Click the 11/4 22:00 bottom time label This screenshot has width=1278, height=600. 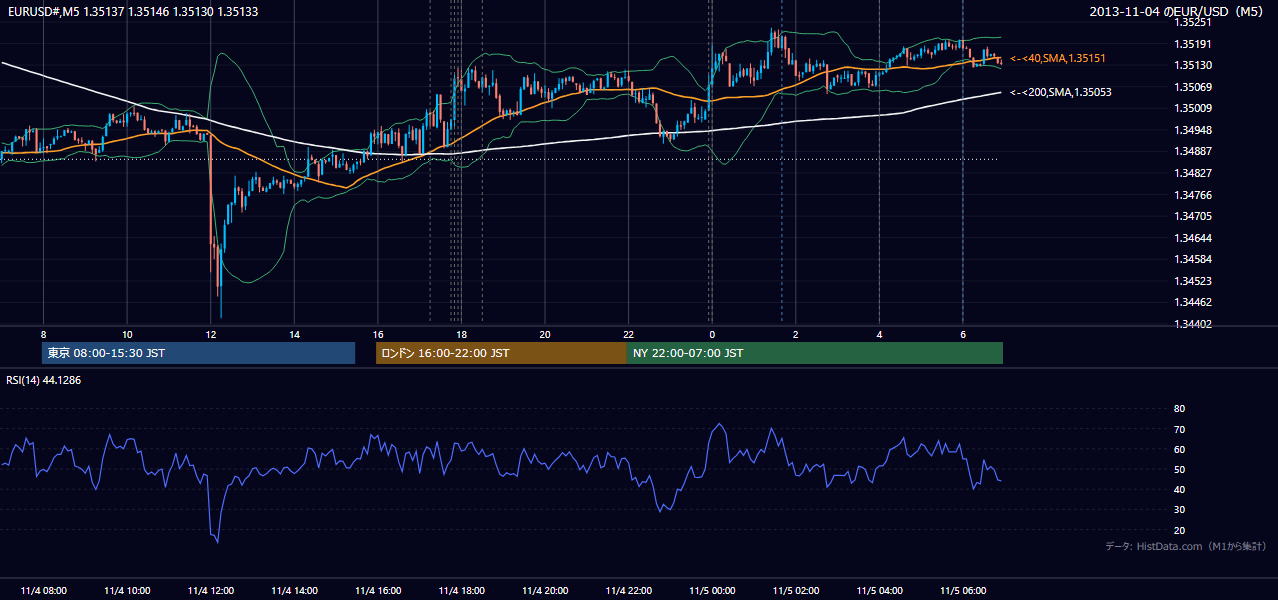click(x=628, y=591)
